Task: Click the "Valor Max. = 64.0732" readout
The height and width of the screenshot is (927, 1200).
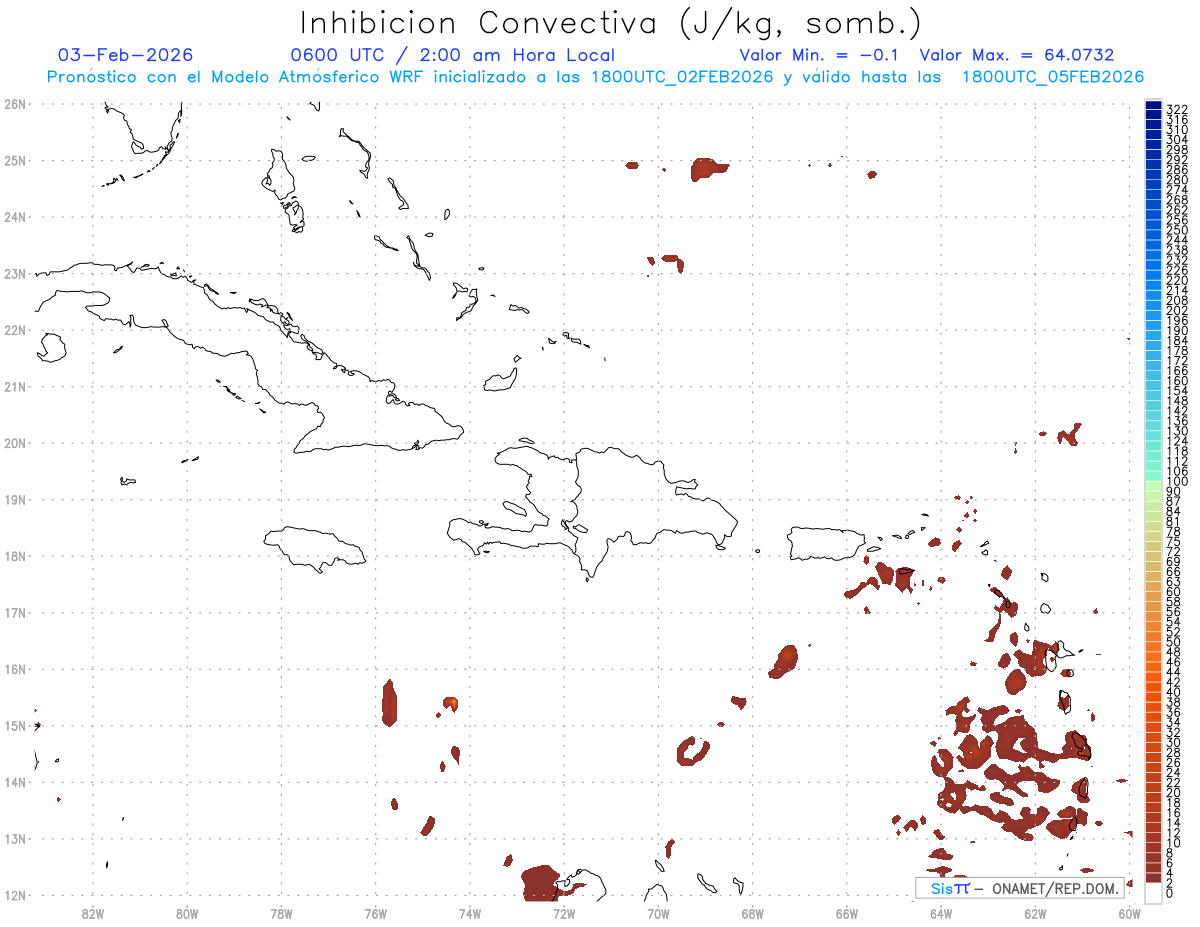Action: pyautogui.click(x=1017, y=55)
